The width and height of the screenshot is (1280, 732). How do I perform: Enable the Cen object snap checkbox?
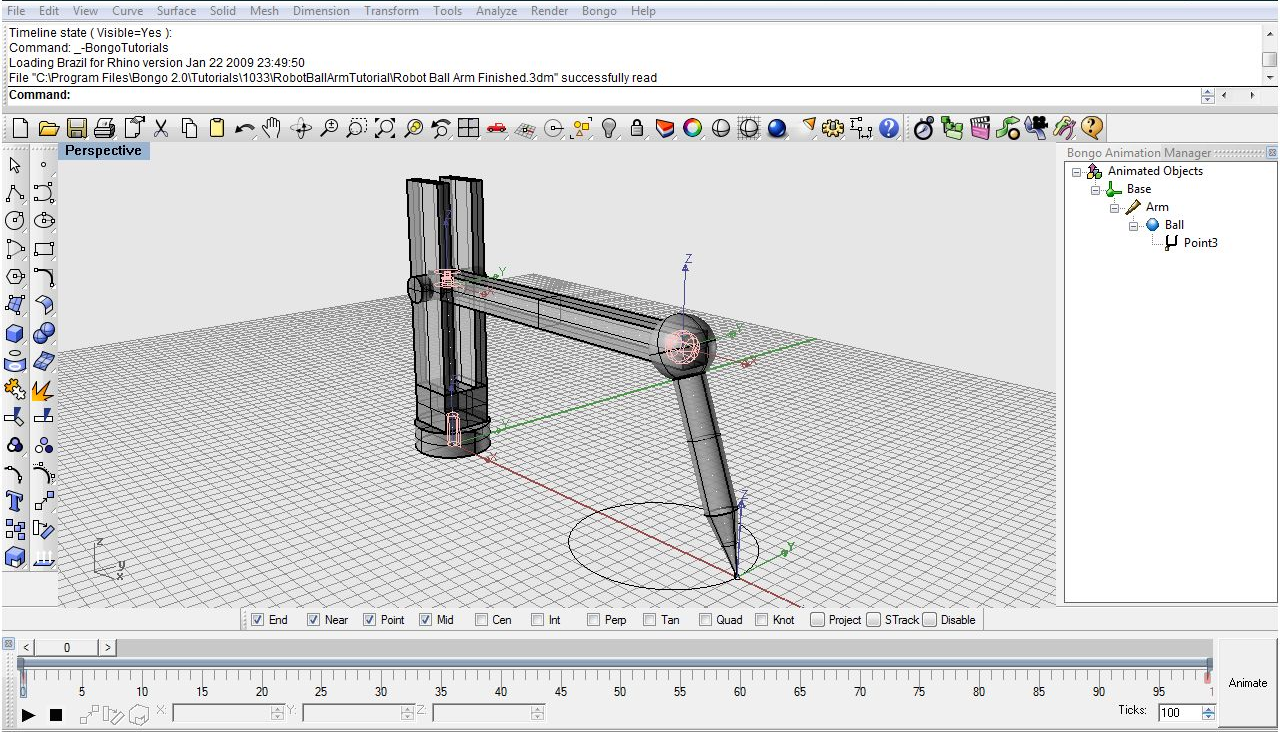tap(482, 620)
